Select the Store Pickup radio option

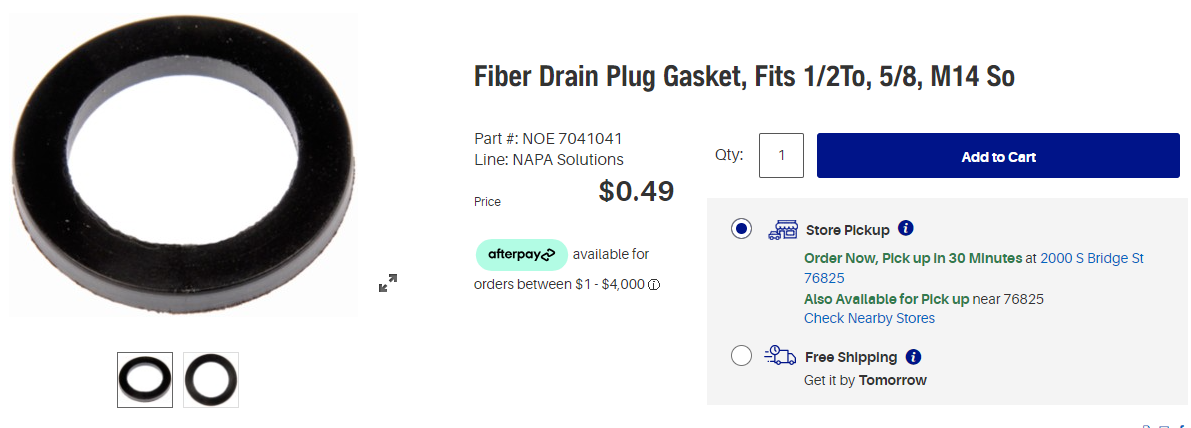pyautogui.click(x=741, y=229)
